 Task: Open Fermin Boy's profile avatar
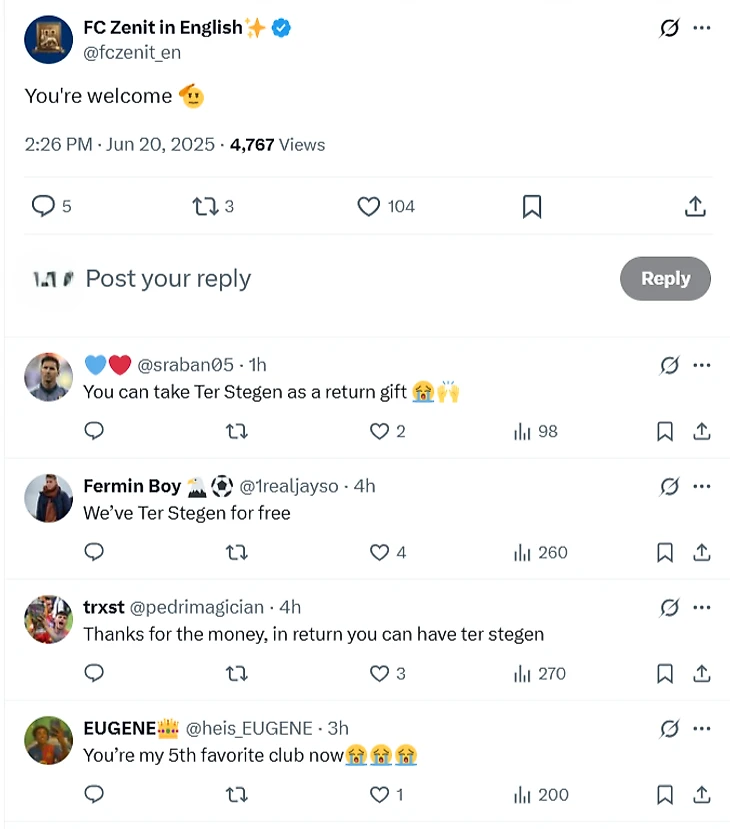(x=48, y=498)
